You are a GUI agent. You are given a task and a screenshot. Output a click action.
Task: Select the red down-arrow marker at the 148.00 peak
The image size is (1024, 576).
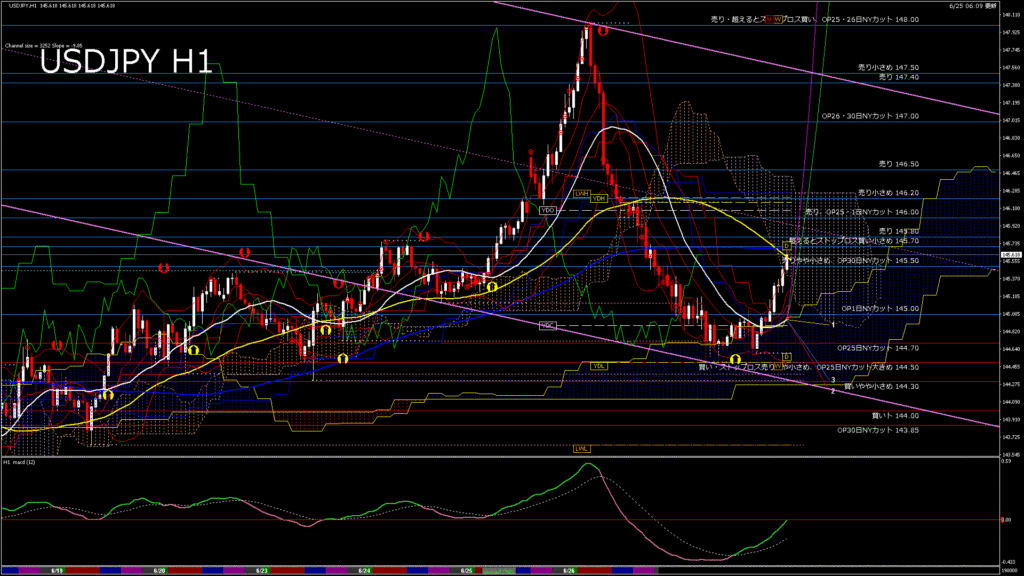(603, 31)
